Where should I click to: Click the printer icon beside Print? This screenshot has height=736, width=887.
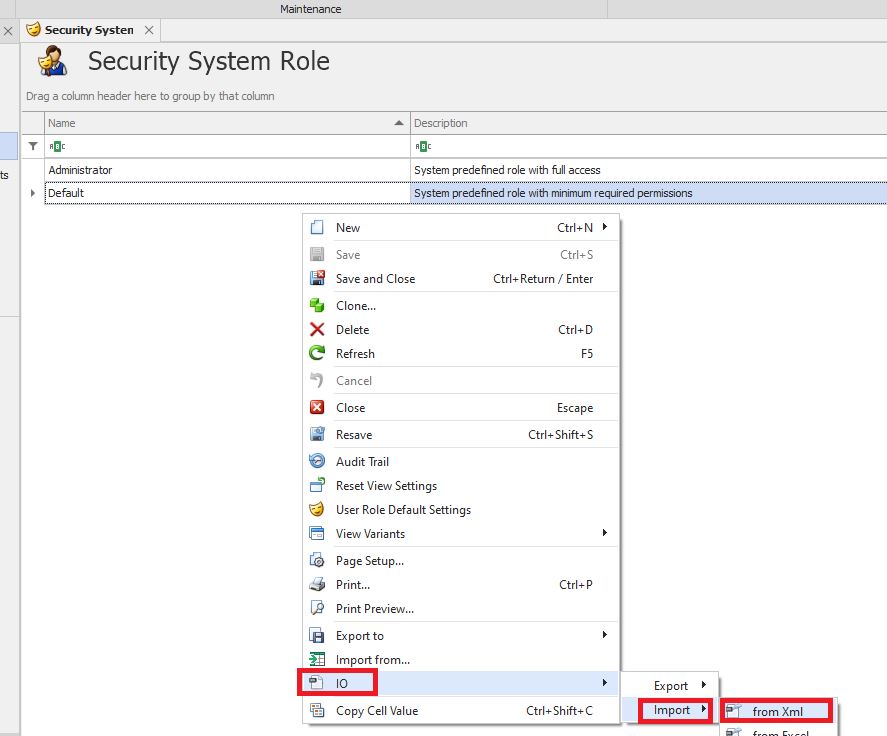coord(317,585)
